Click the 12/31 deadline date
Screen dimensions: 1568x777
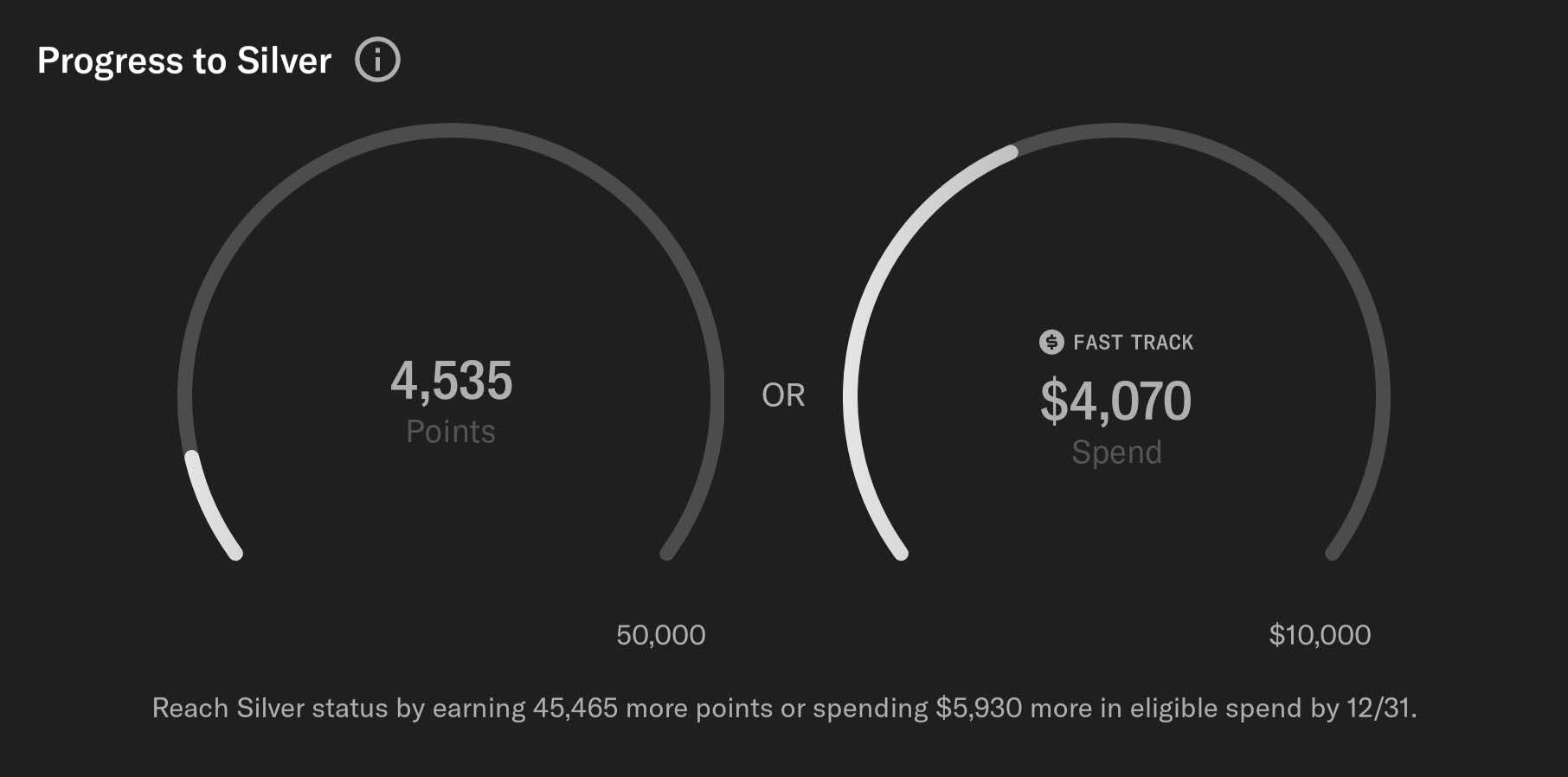point(1378,708)
